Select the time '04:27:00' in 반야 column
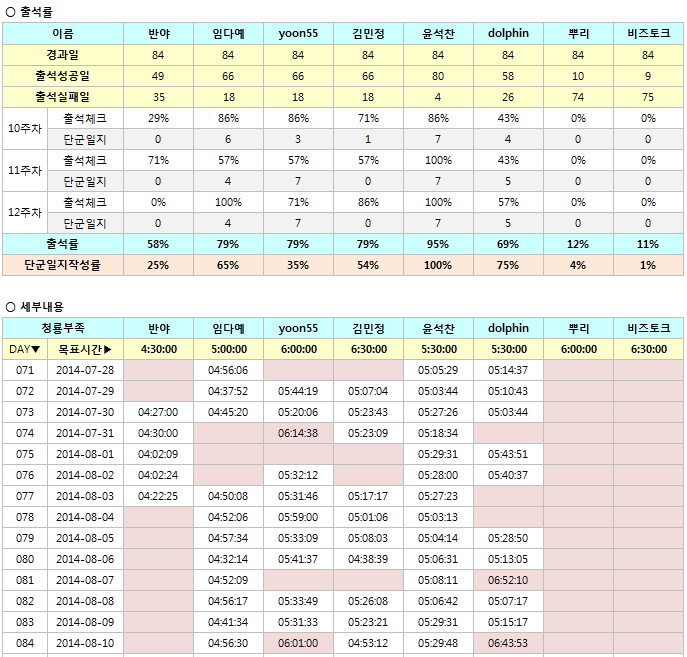 (x=158, y=412)
